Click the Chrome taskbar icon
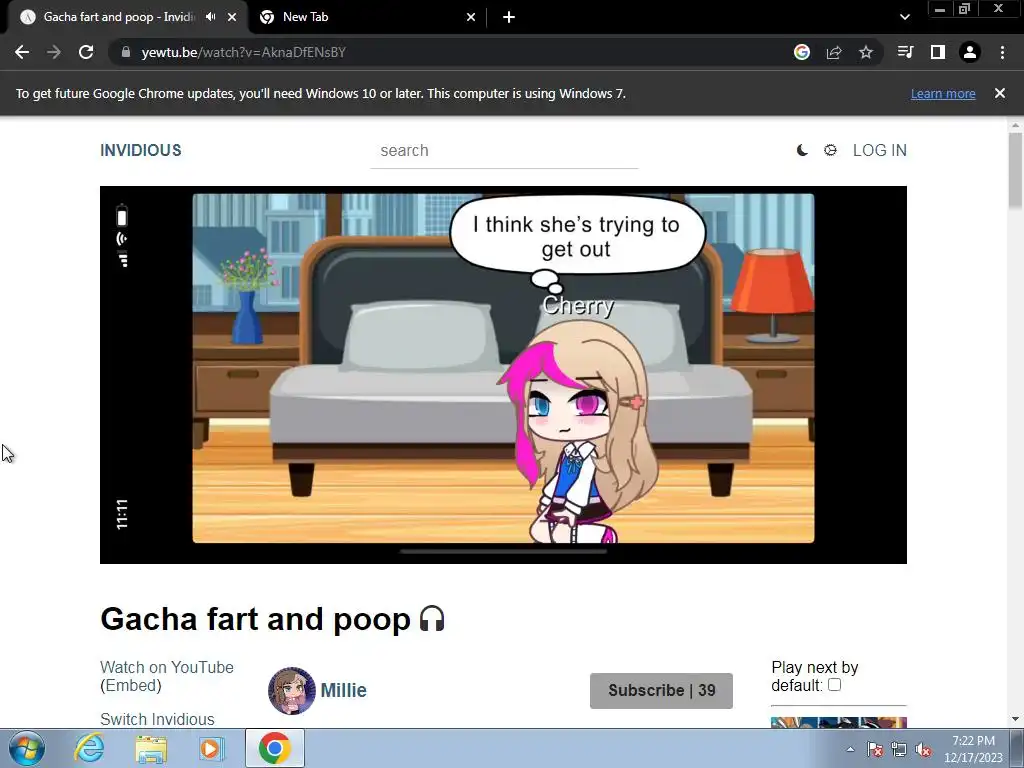This screenshot has width=1024, height=768. (x=274, y=748)
